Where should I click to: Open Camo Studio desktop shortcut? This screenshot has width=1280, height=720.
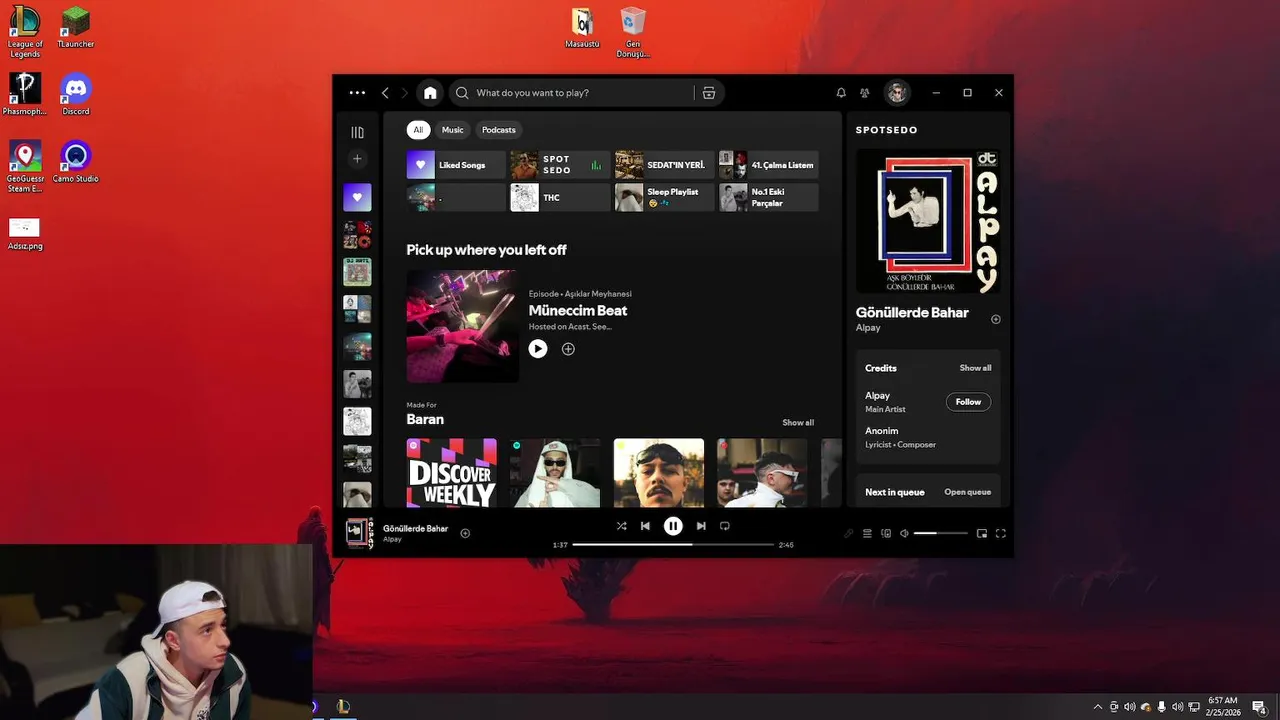coord(76,162)
